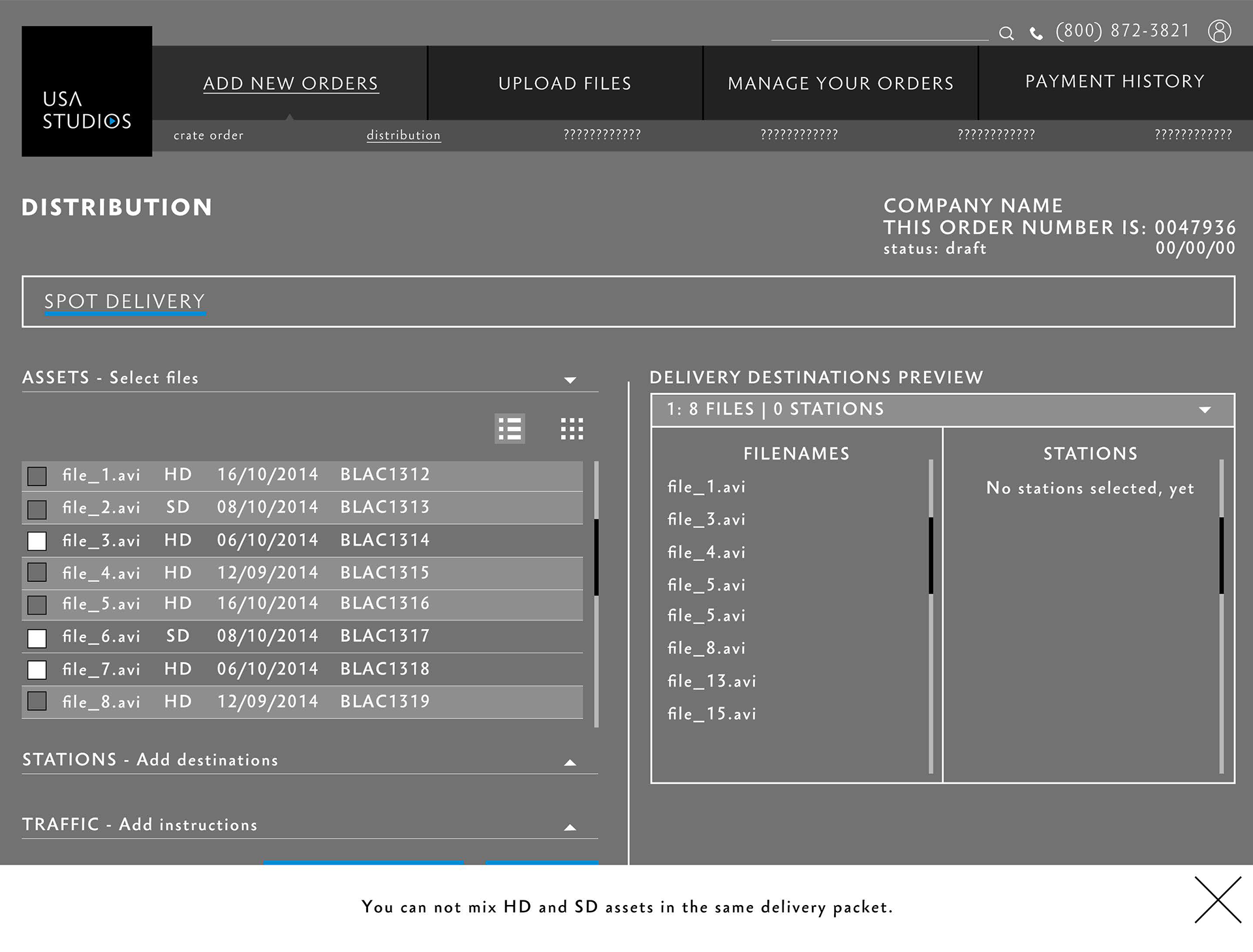This screenshot has width=1253, height=952.
Task: Go to Manage Your Orders tab
Action: tap(840, 84)
